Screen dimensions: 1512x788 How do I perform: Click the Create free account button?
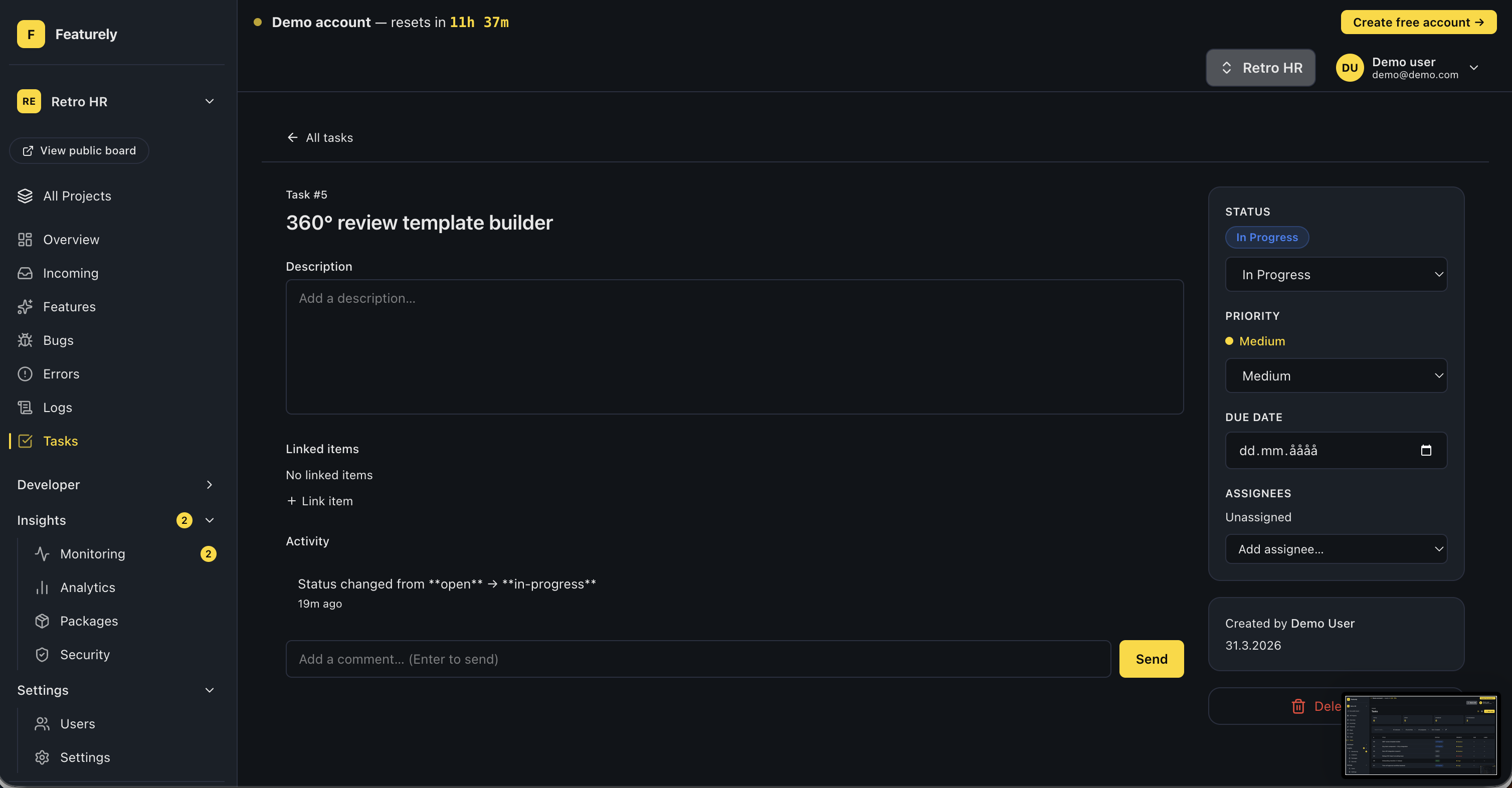click(1418, 22)
